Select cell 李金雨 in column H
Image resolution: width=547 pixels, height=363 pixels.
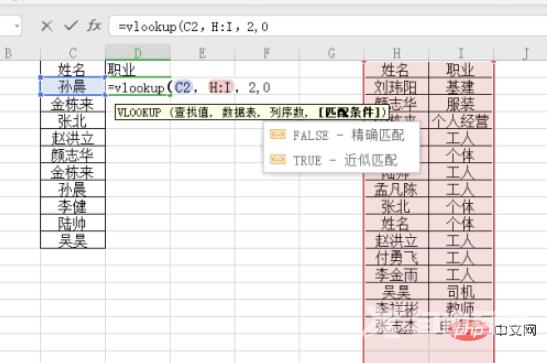pyautogui.click(x=396, y=275)
